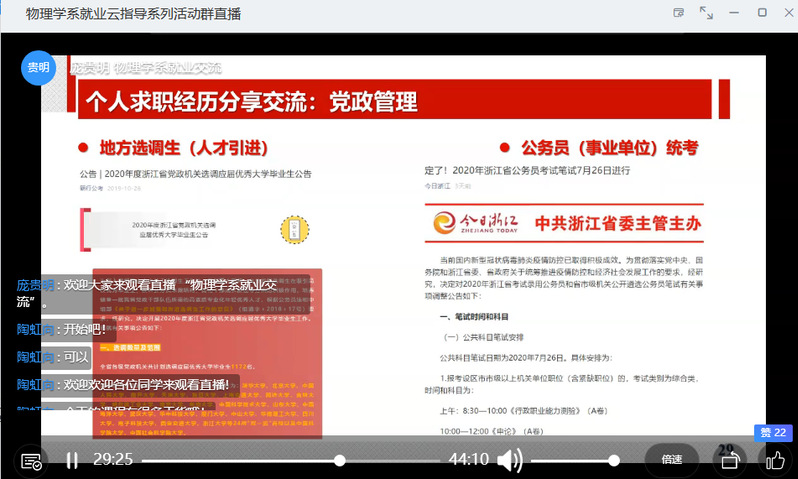Click the red highlighted announcement text box
798x479 pixels.
pyautogui.click(x=207, y=352)
